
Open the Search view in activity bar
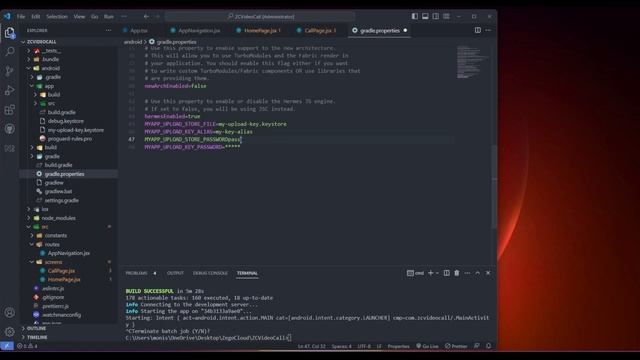pyautogui.click(x=10, y=52)
